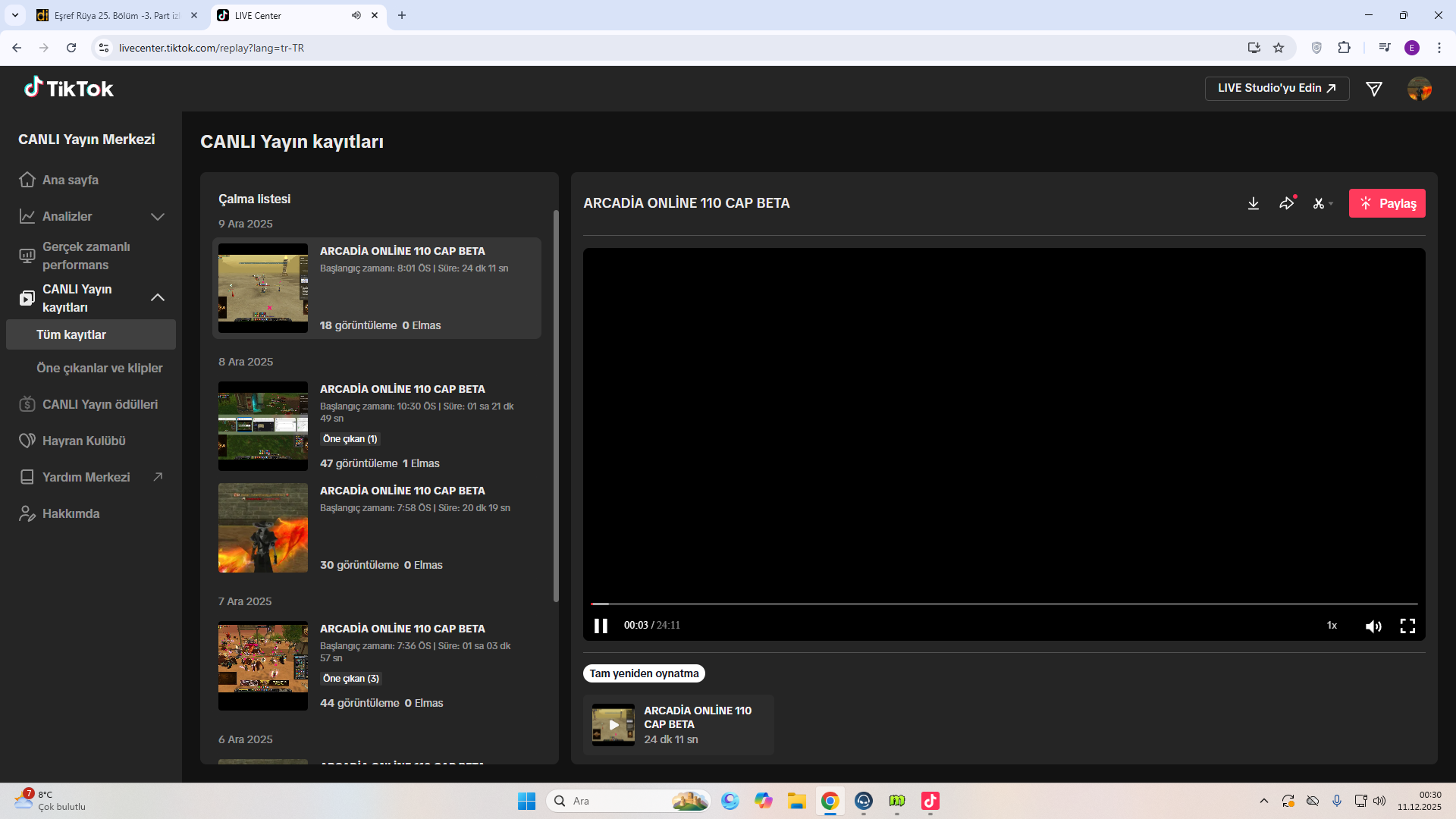
Task: Open the Chrome three-dot menu
Action: (1439, 48)
